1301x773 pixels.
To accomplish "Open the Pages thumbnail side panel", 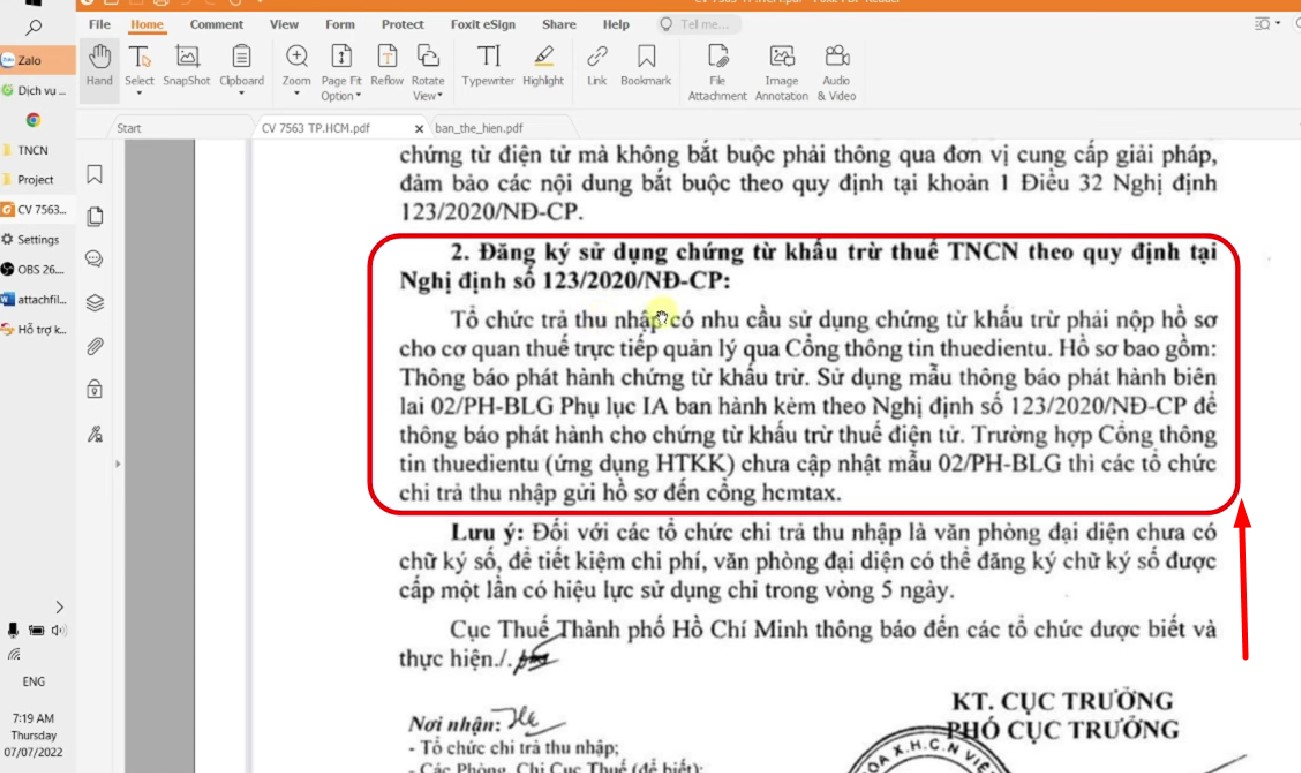I will point(95,216).
